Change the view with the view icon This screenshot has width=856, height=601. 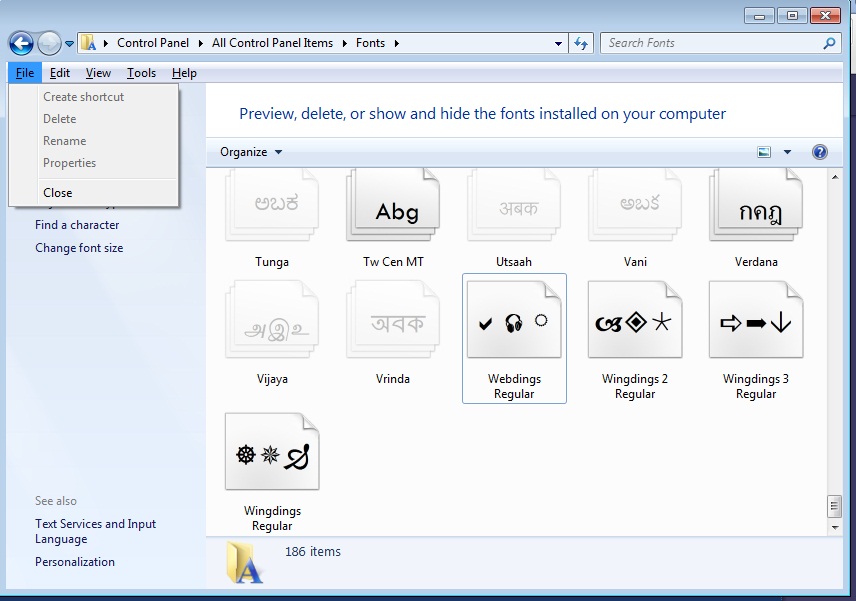764,152
